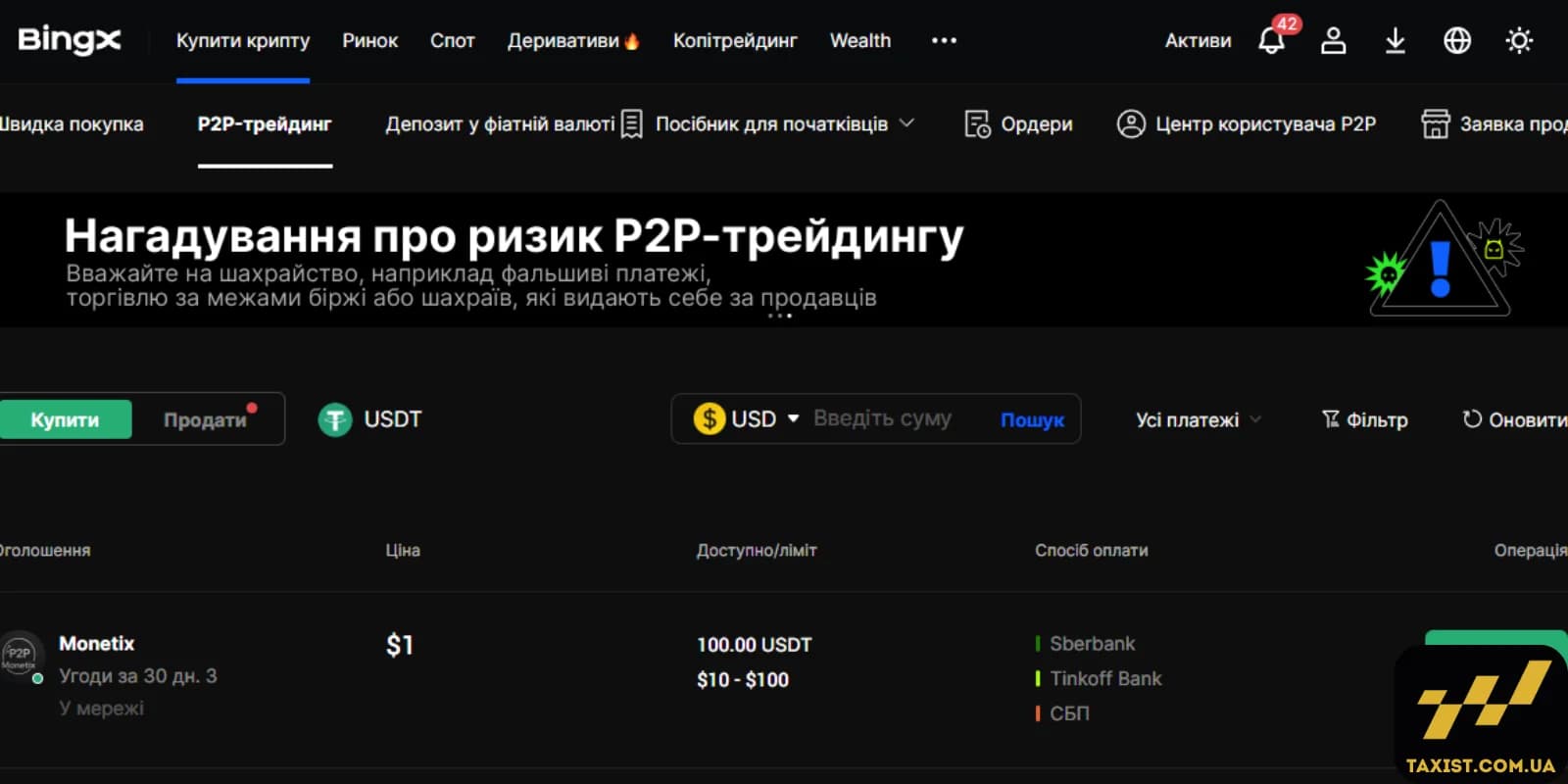Click the 100.00 USDT available amount
The width and height of the screenshot is (1568, 784).
755,645
